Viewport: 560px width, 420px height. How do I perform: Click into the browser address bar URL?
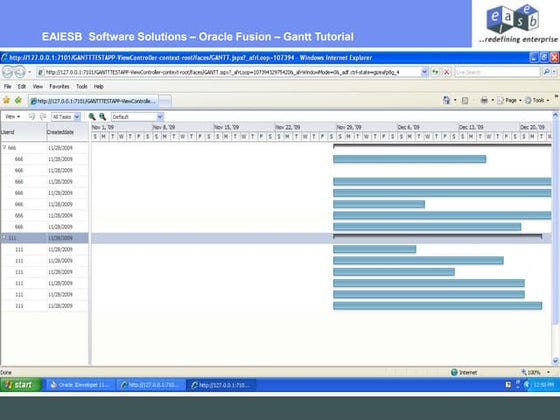[x=229, y=72]
